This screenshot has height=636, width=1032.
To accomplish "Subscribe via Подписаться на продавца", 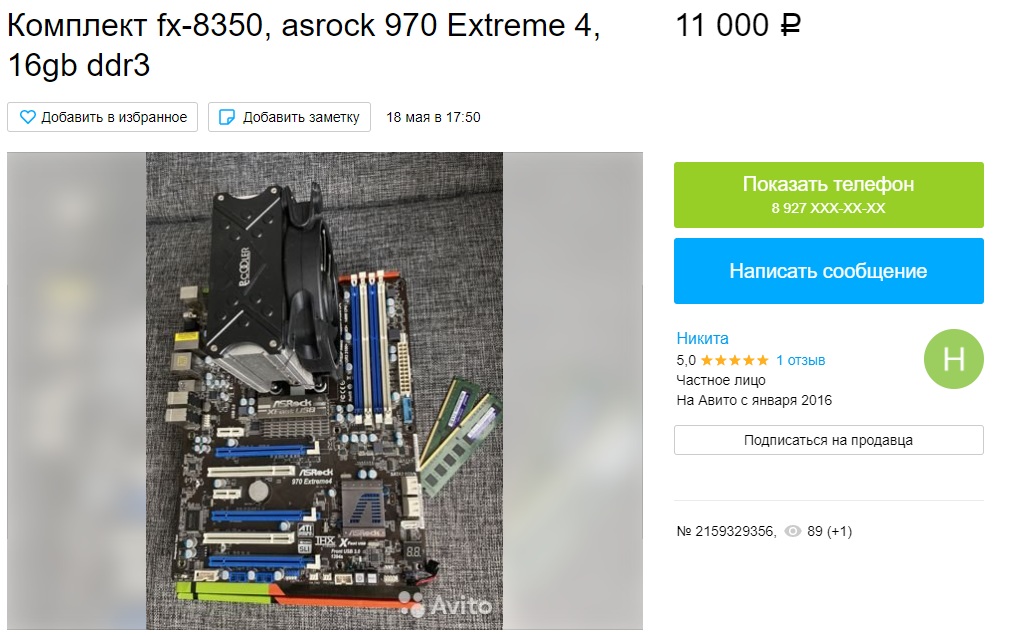I will pyautogui.click(x=829, y=440).
